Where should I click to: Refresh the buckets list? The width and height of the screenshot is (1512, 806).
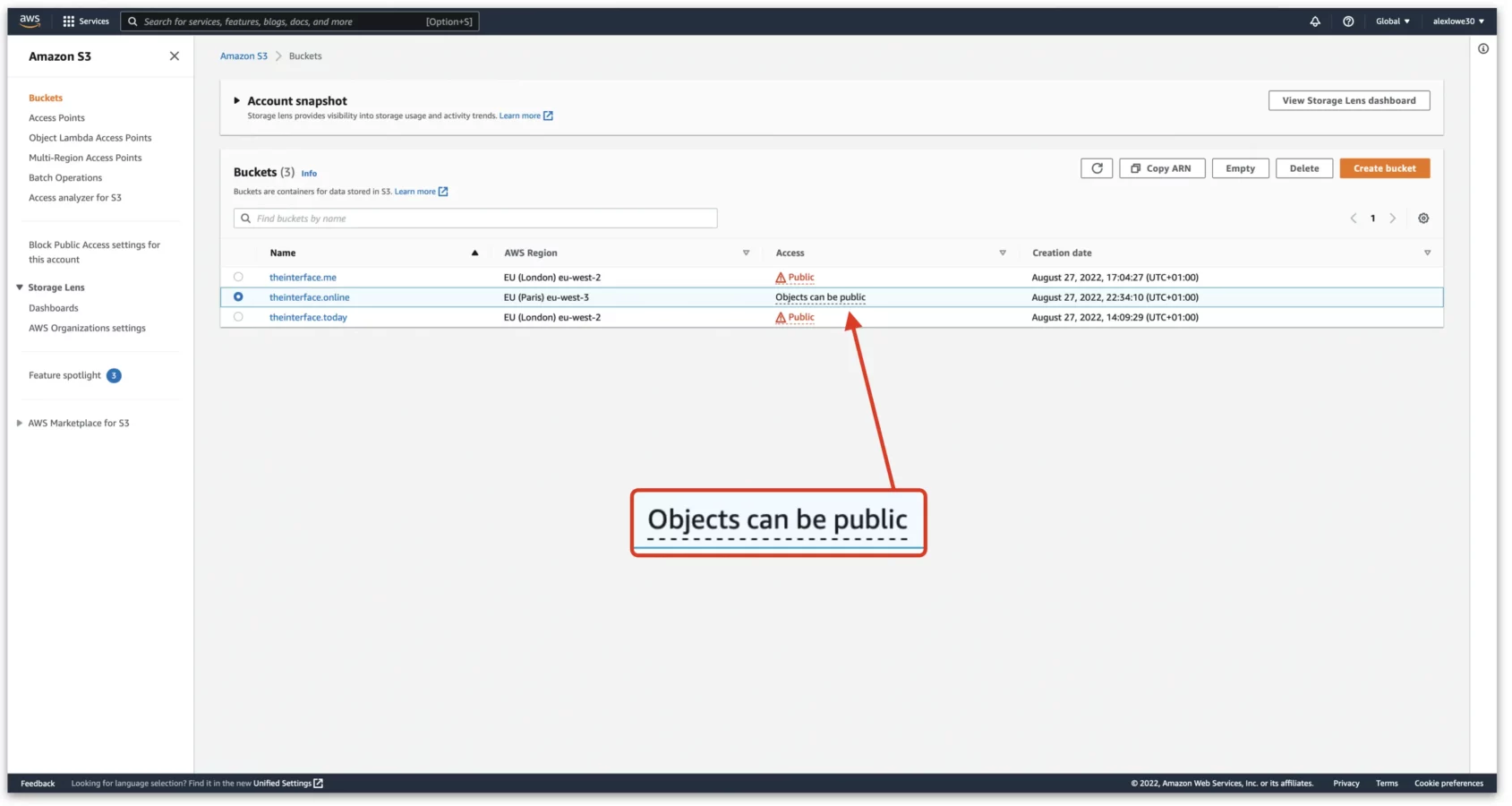(x=1097, y=168)
